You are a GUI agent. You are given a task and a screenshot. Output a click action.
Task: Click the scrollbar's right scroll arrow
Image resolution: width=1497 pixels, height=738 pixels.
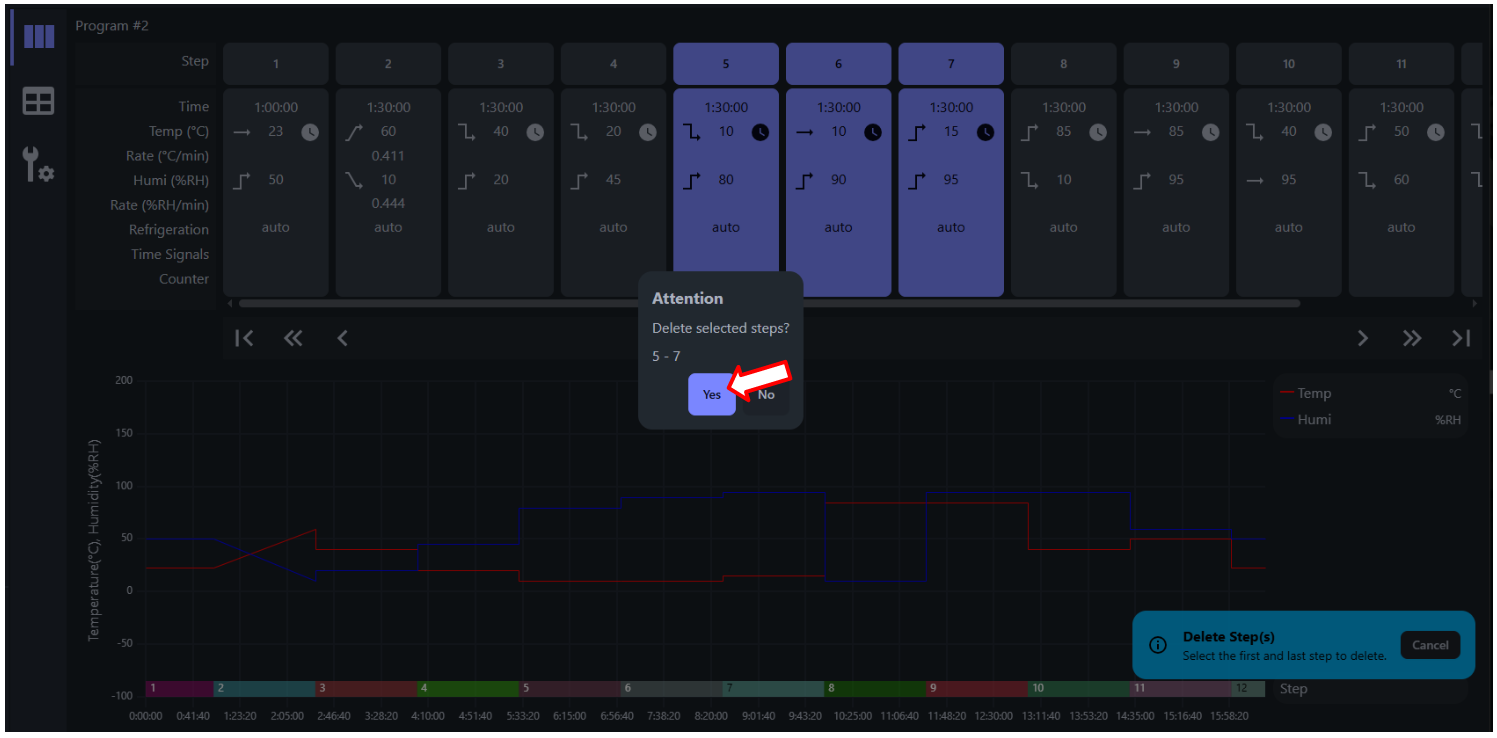click(x=1473, y=303)
